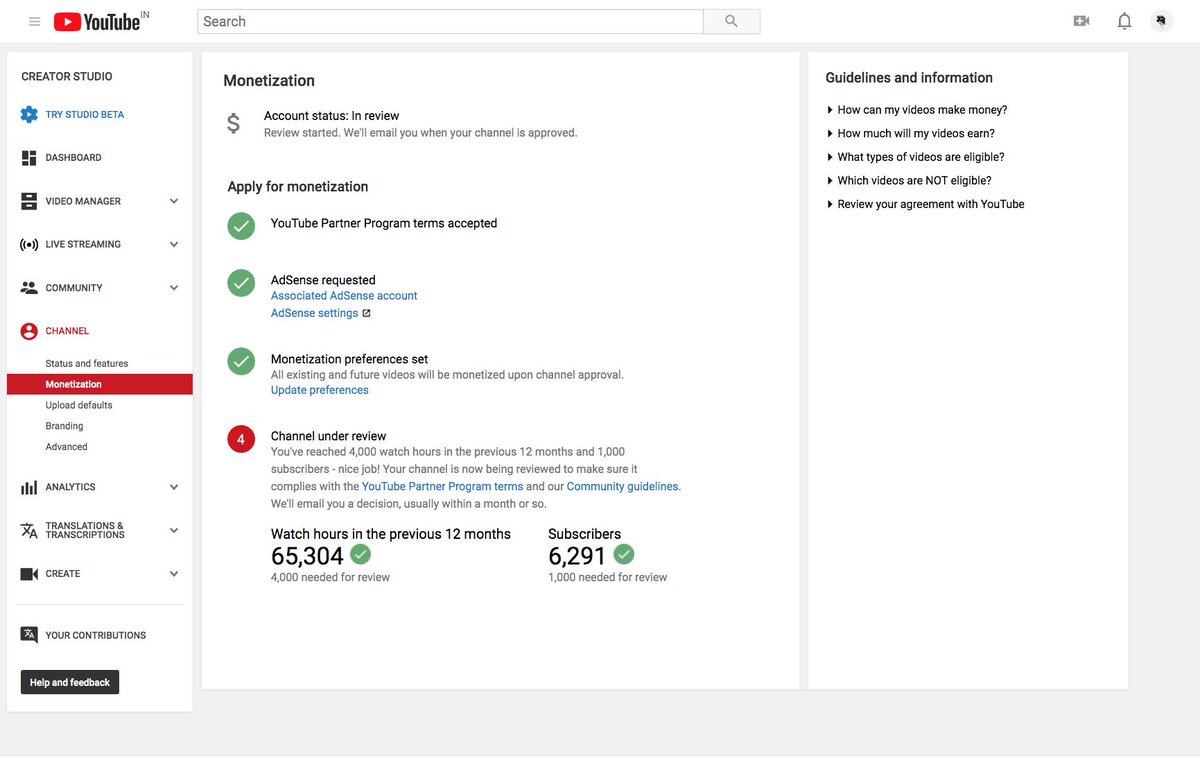Click the Live Streaming broadcast icon

click(x=29, y=244)
